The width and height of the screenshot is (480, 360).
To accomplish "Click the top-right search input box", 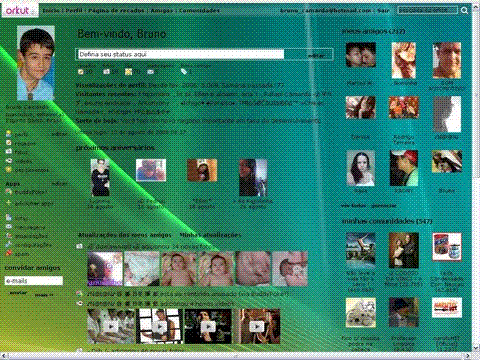I will click(428, 10).
